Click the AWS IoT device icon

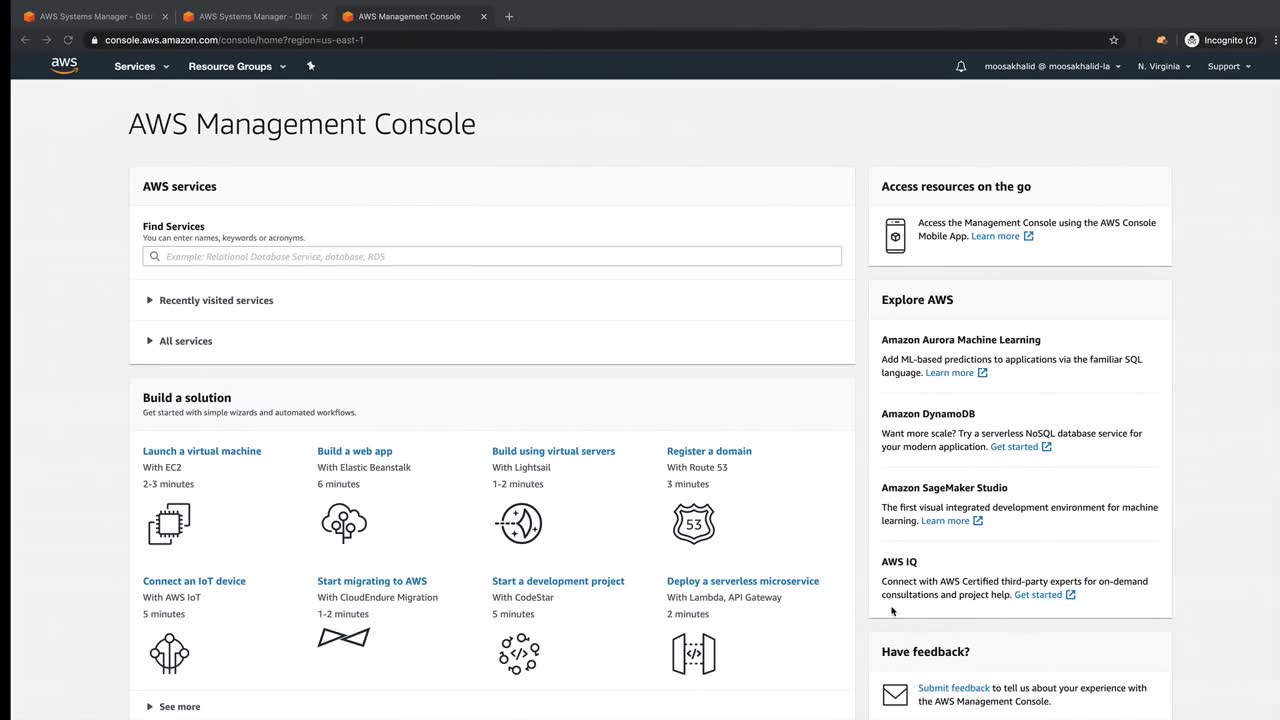click(169, 653)
